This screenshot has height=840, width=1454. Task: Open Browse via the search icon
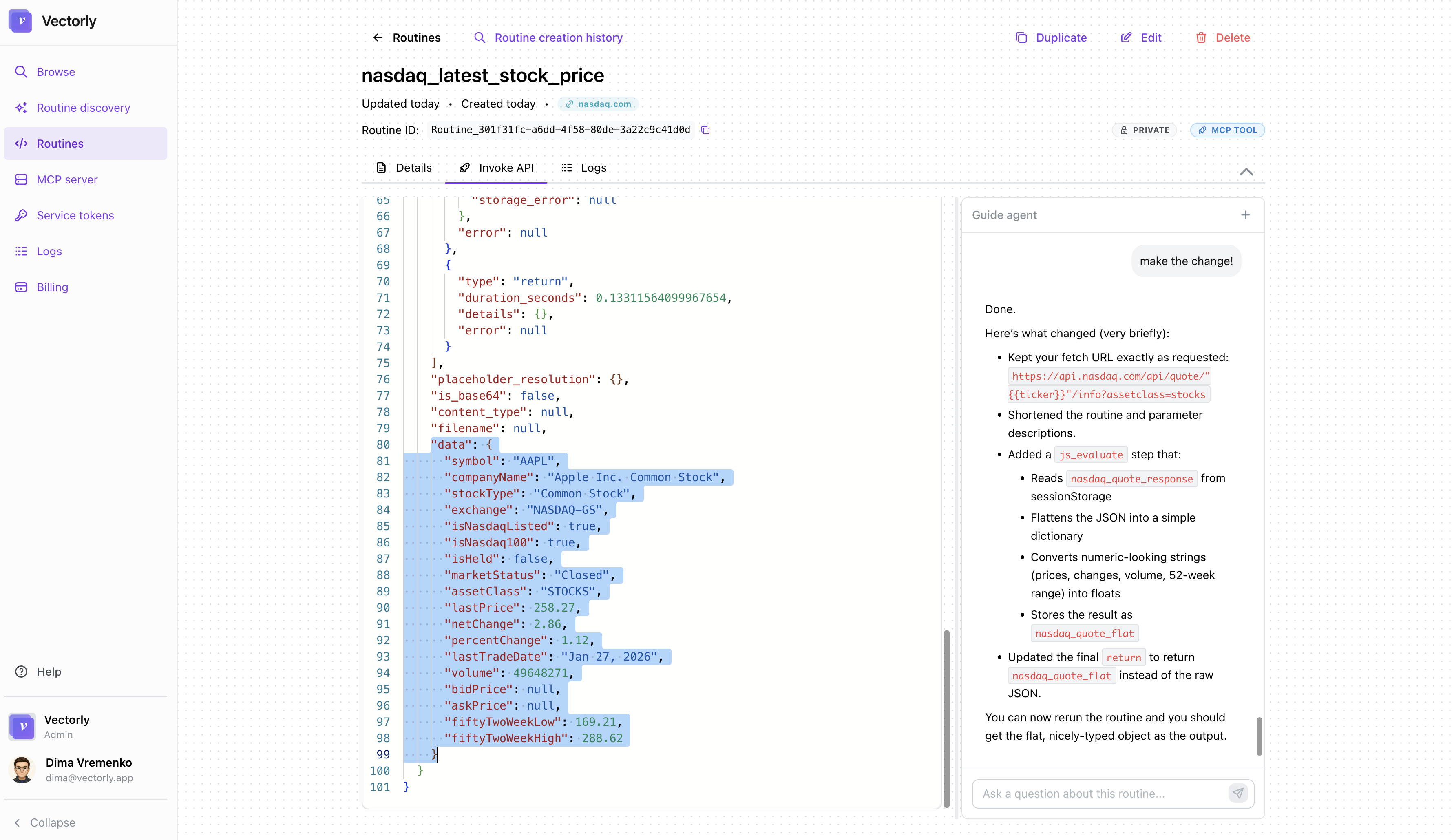tap(55, 71)
